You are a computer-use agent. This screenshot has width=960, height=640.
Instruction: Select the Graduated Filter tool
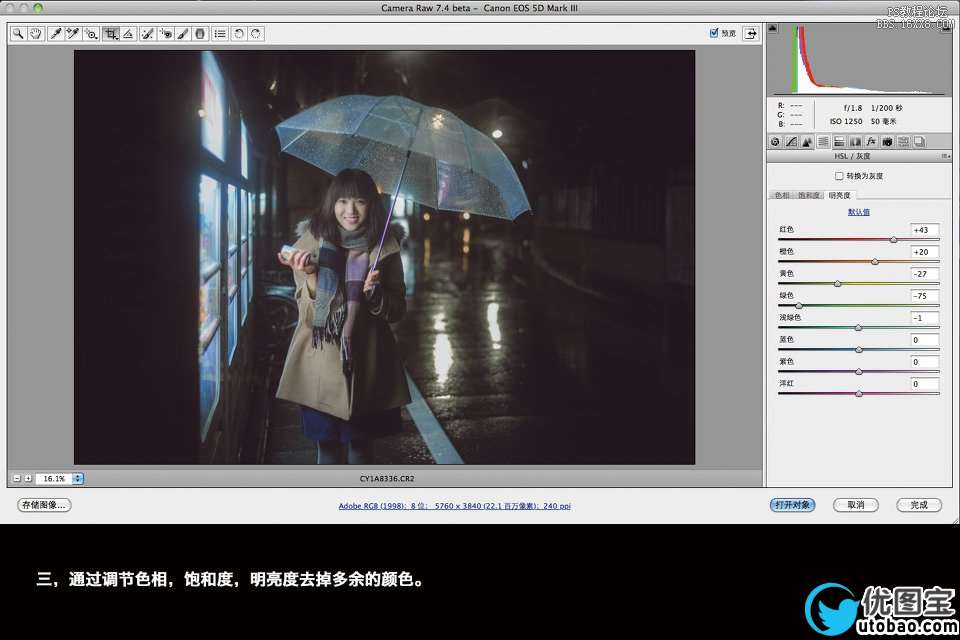(200, 34)
